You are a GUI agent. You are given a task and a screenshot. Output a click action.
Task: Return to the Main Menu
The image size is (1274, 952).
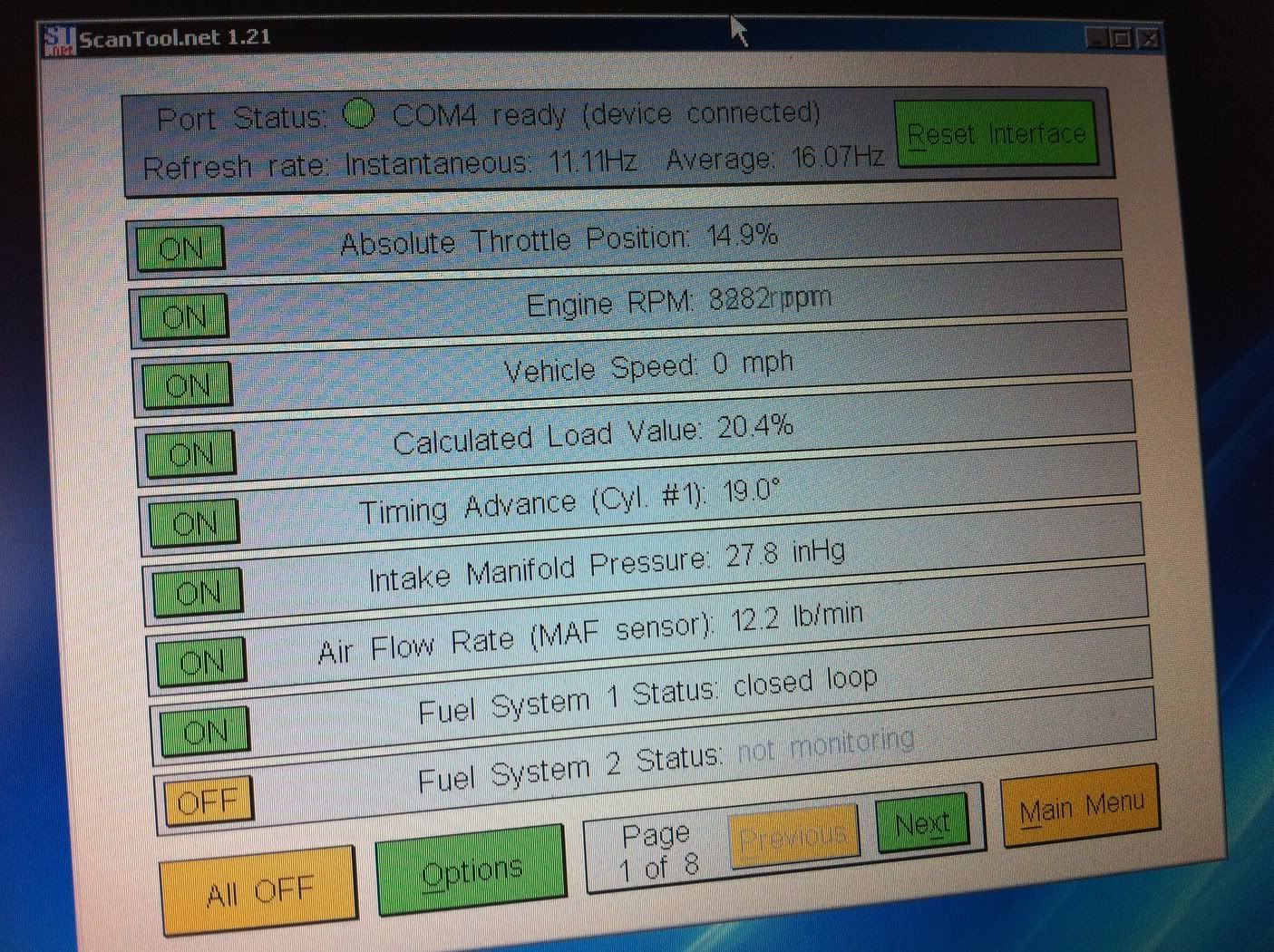pyautogui.click(x=1081, y=806)
